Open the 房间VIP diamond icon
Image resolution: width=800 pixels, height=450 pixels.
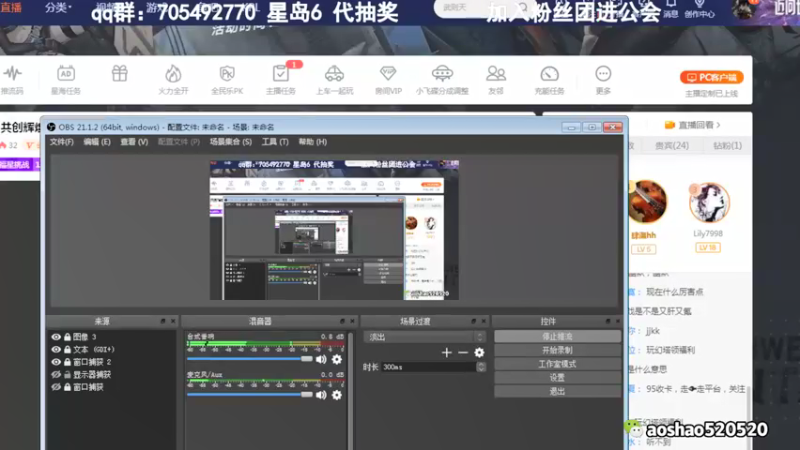388,74
